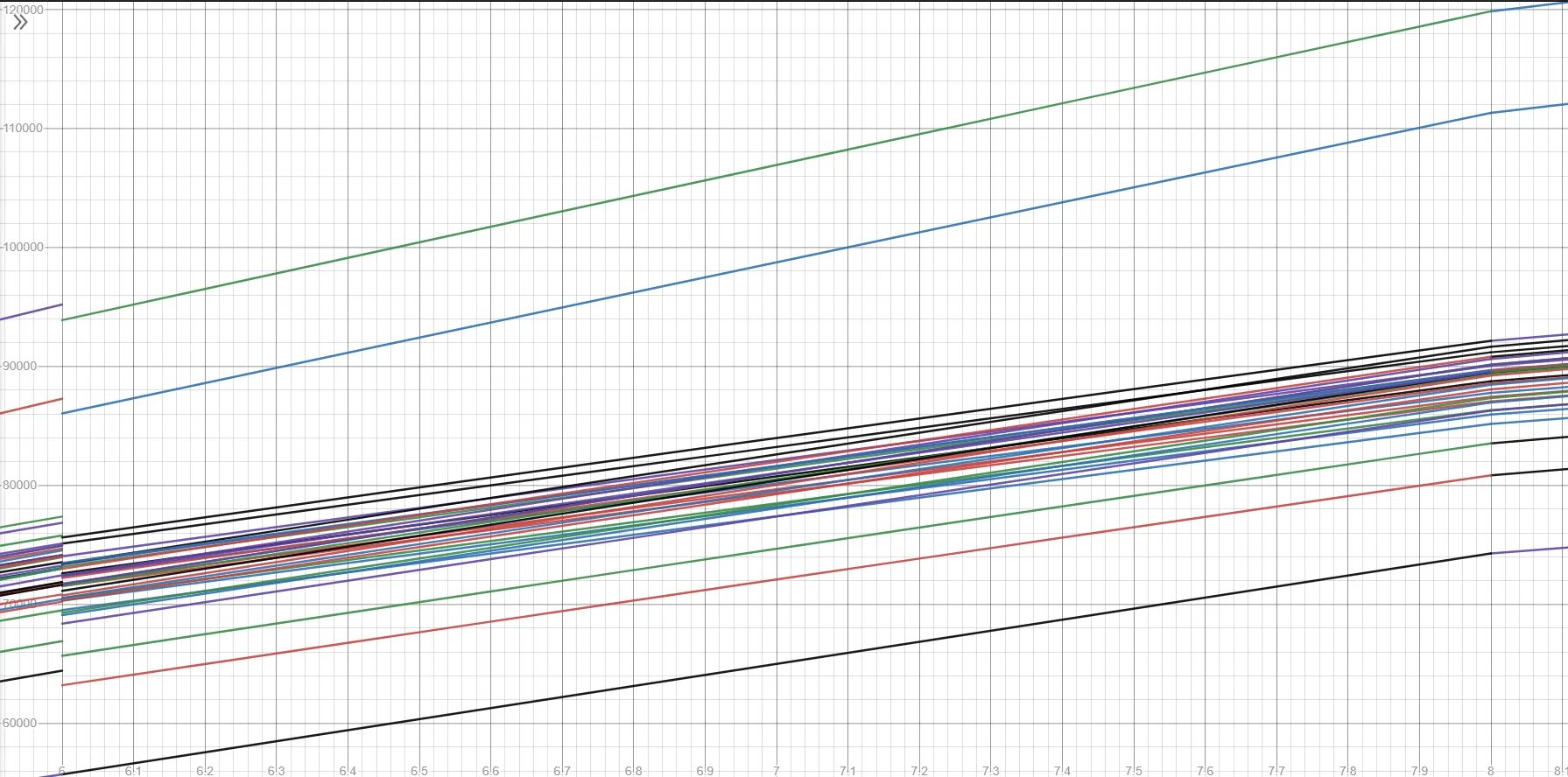Screen dimensions: 1568x777
Task: Click the x-axis label 8
Action: coord(1490,771)
